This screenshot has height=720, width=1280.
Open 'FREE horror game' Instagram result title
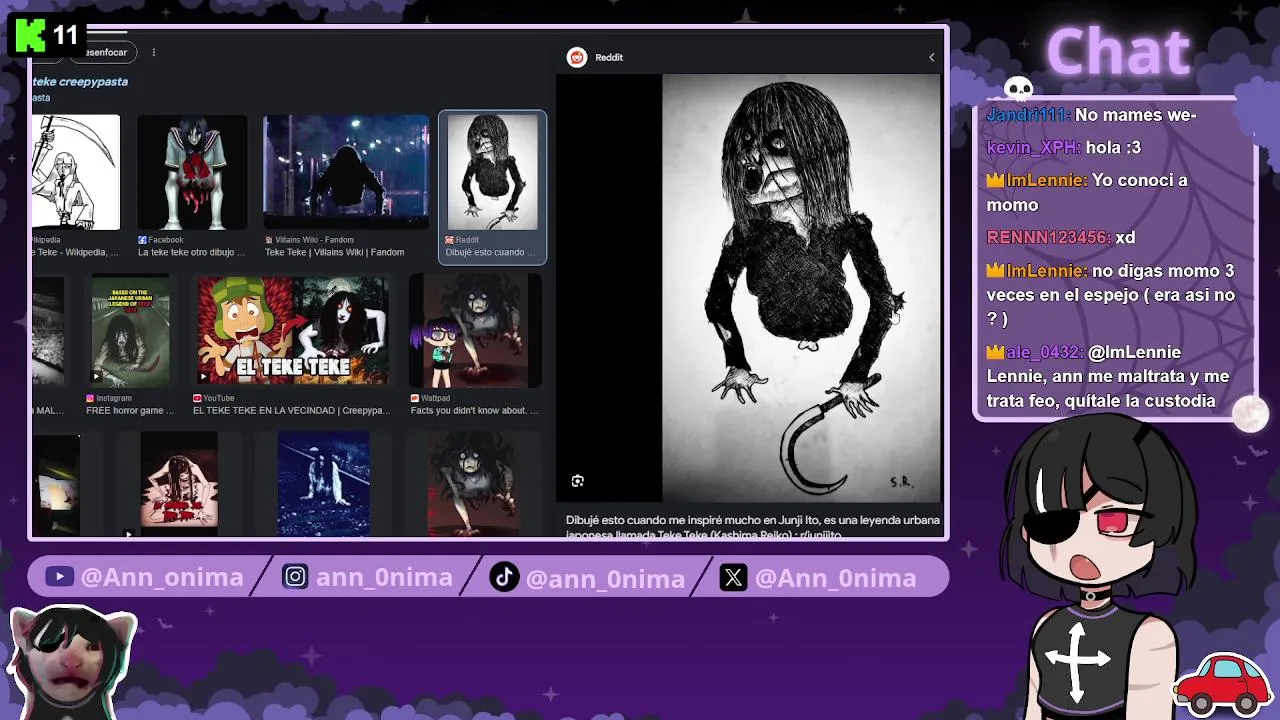click(130, 411)
